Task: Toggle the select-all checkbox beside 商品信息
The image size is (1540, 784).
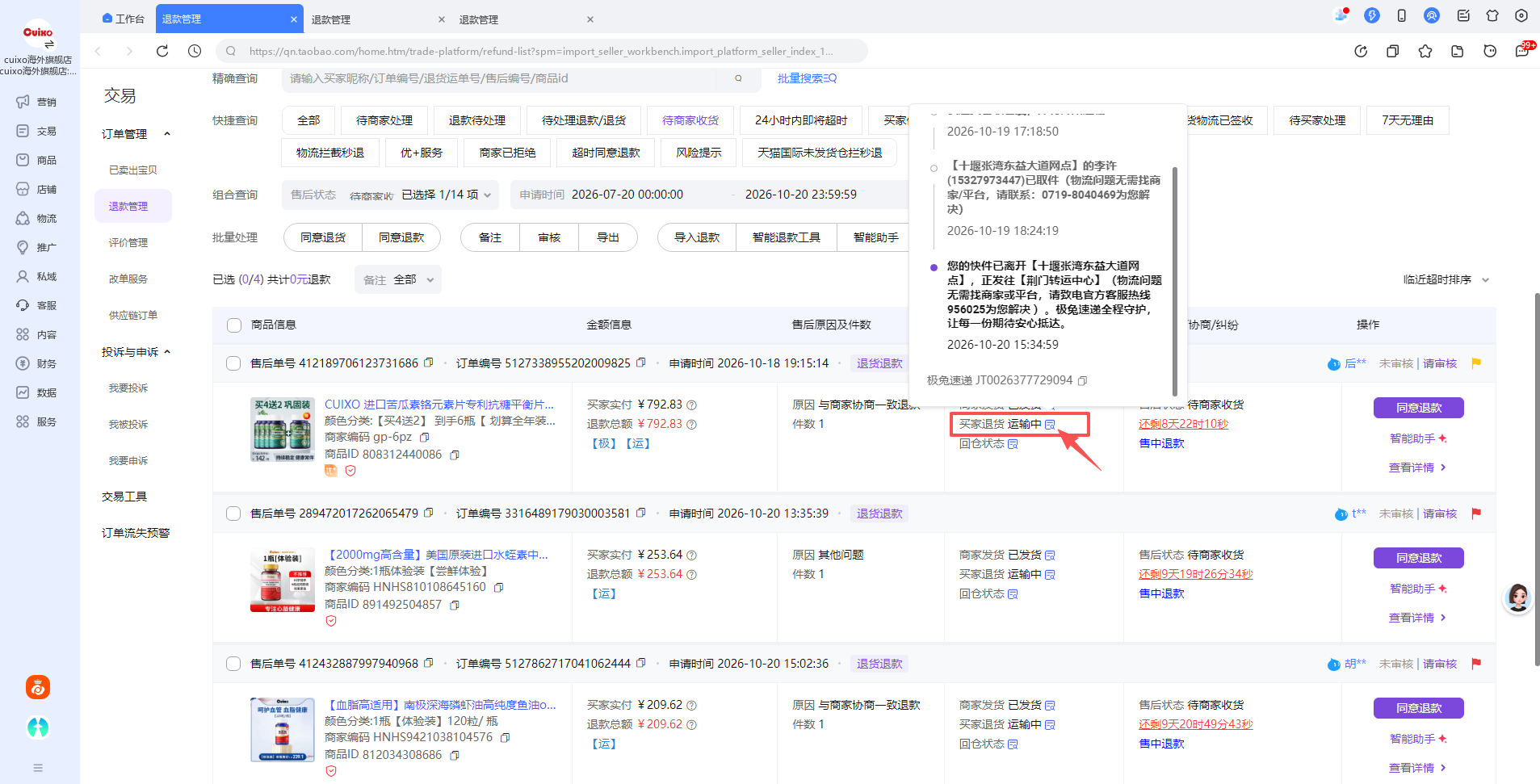Action: coord(234,325)
